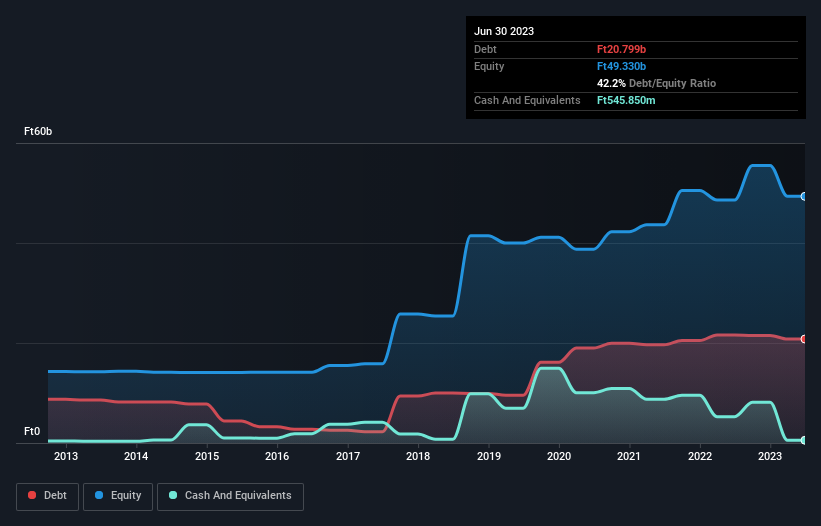Click the Debt row label in tooltip
The width and height of the screenshot is (821, 526).
point(485,49)
